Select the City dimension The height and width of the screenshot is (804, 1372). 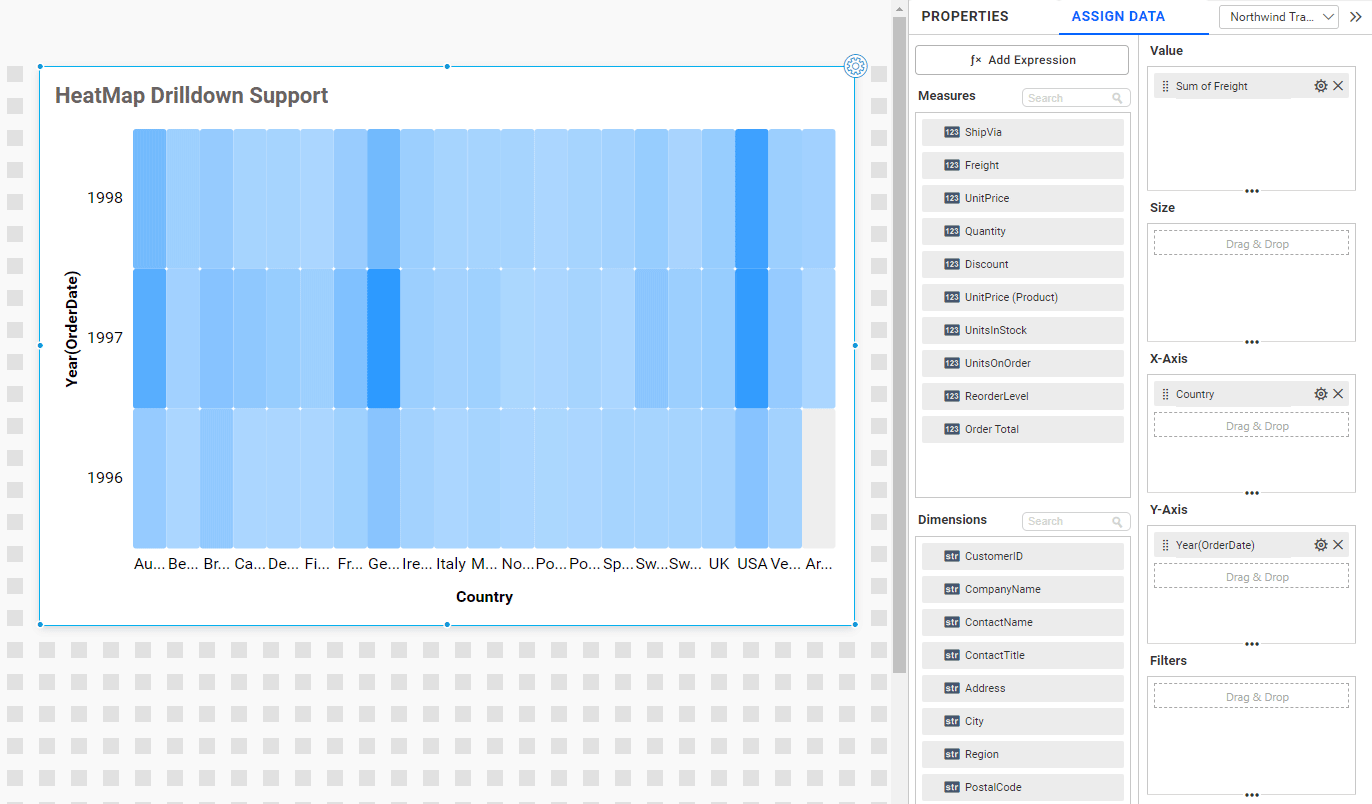[x=1022, y=721]
